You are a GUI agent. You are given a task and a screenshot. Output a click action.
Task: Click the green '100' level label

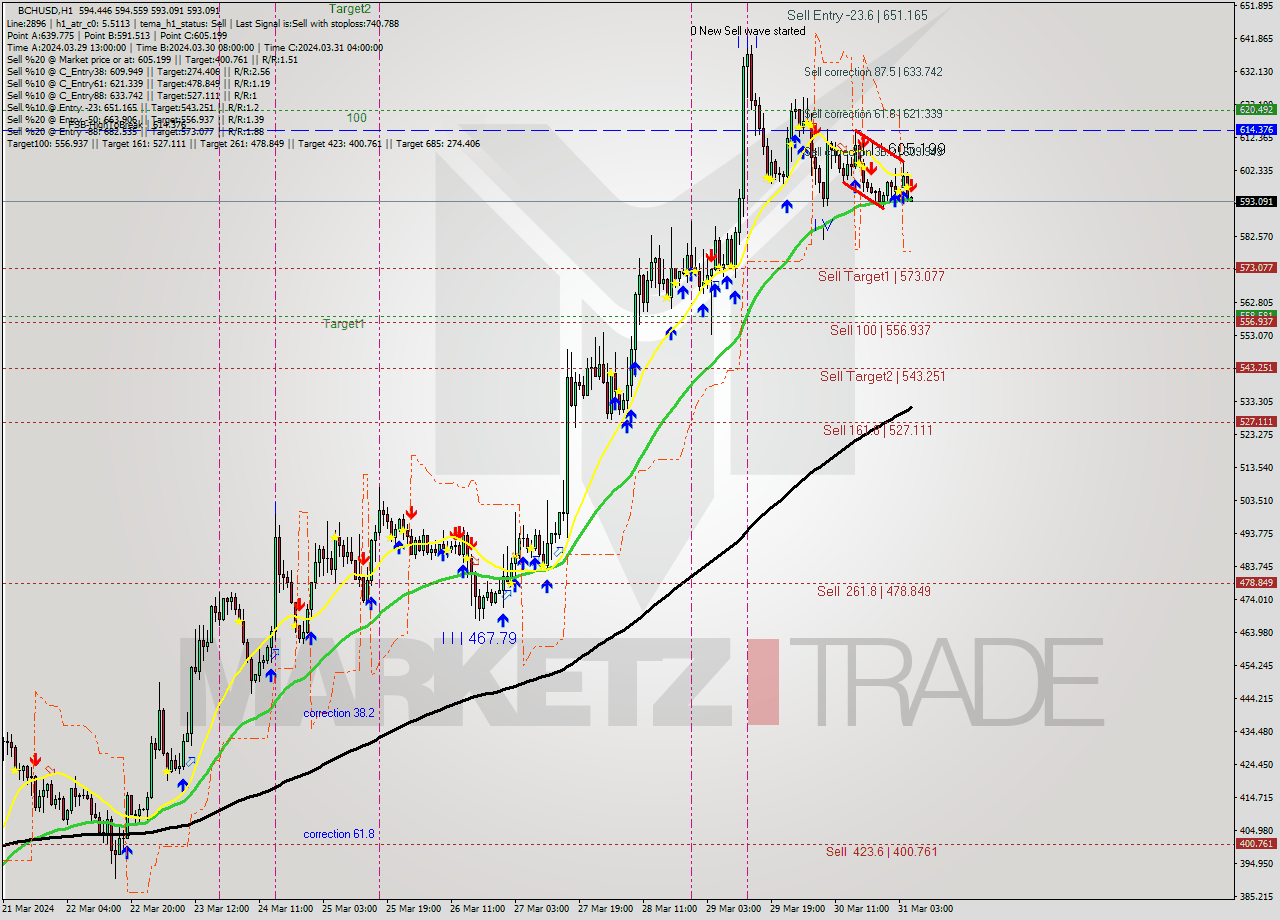click(x=357, y=118)
